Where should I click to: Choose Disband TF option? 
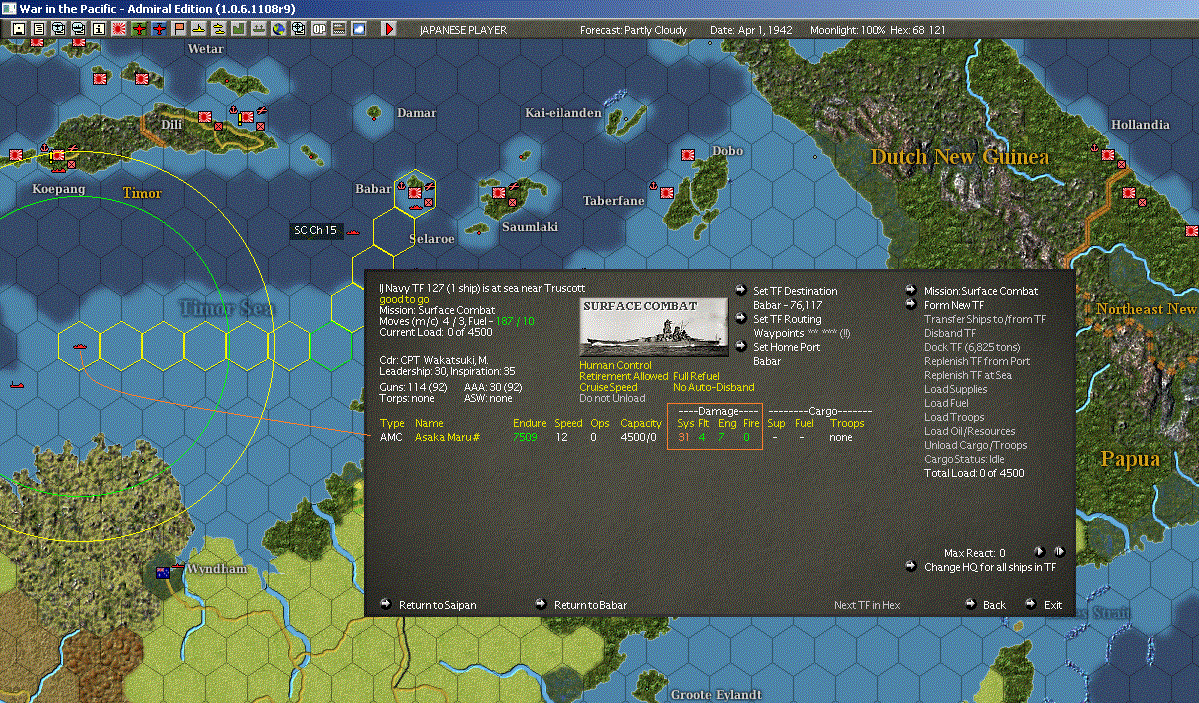pyautogui.click(x=950, y=333)
